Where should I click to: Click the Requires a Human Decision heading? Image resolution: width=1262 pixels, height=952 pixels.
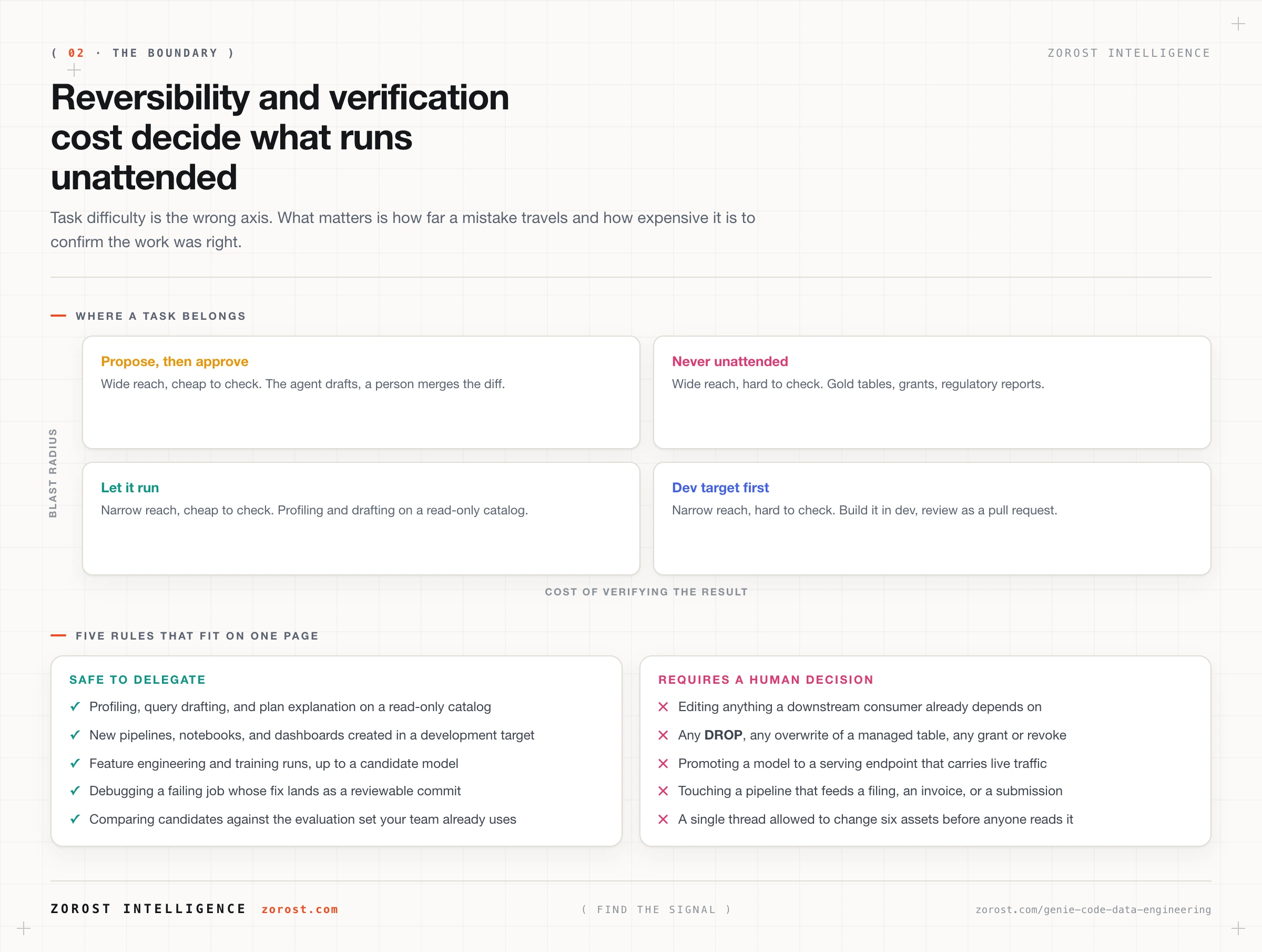(766, 680)
